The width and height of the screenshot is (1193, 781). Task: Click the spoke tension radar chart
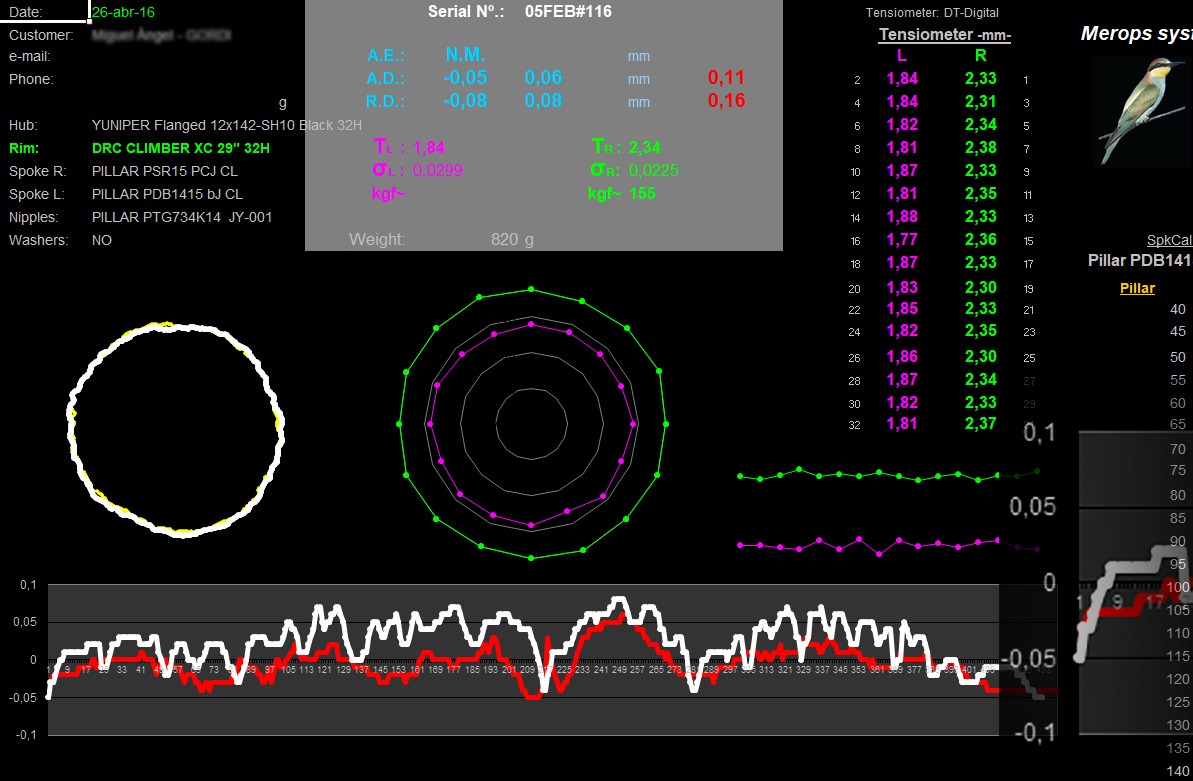click(532, 423)
